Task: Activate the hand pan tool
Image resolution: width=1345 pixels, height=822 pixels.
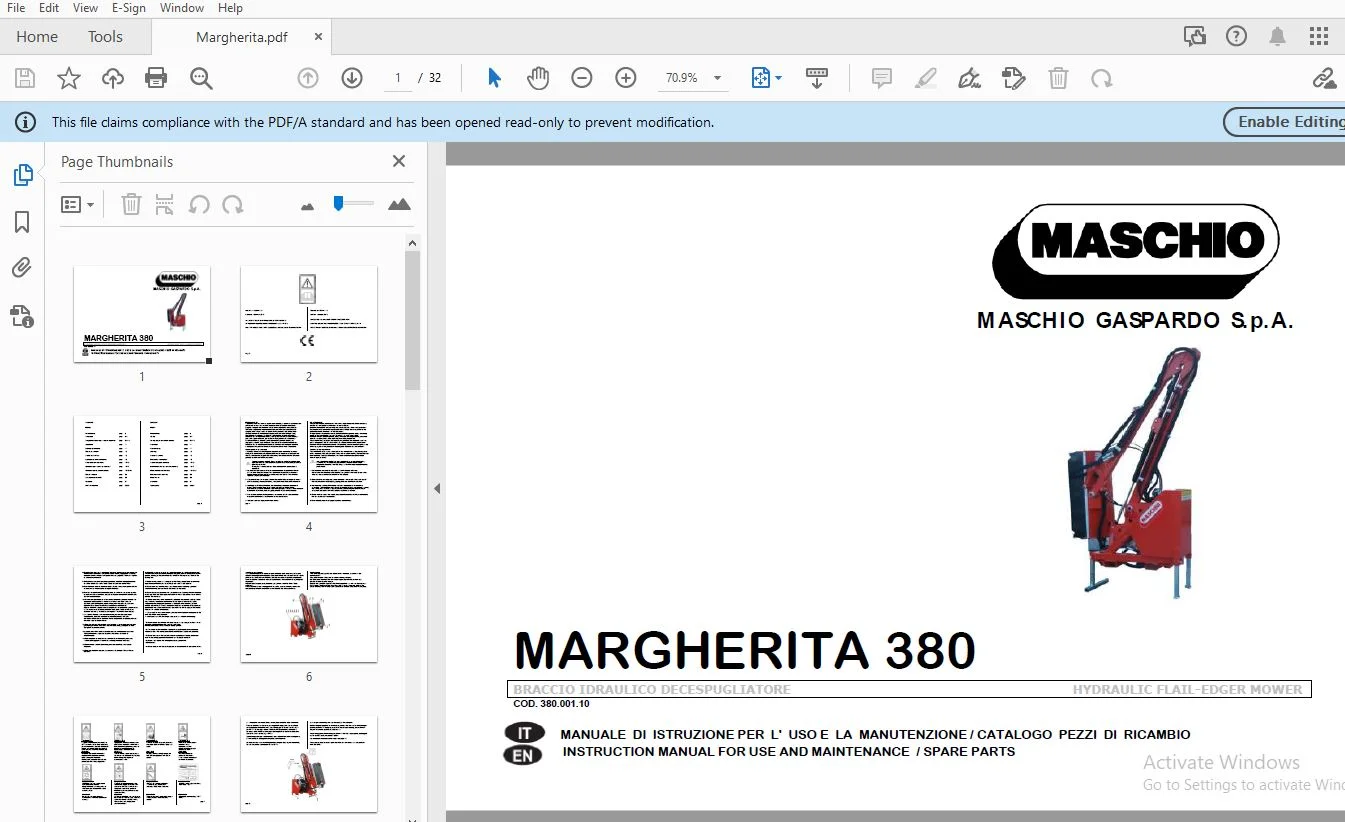Action: click(538, 78)
